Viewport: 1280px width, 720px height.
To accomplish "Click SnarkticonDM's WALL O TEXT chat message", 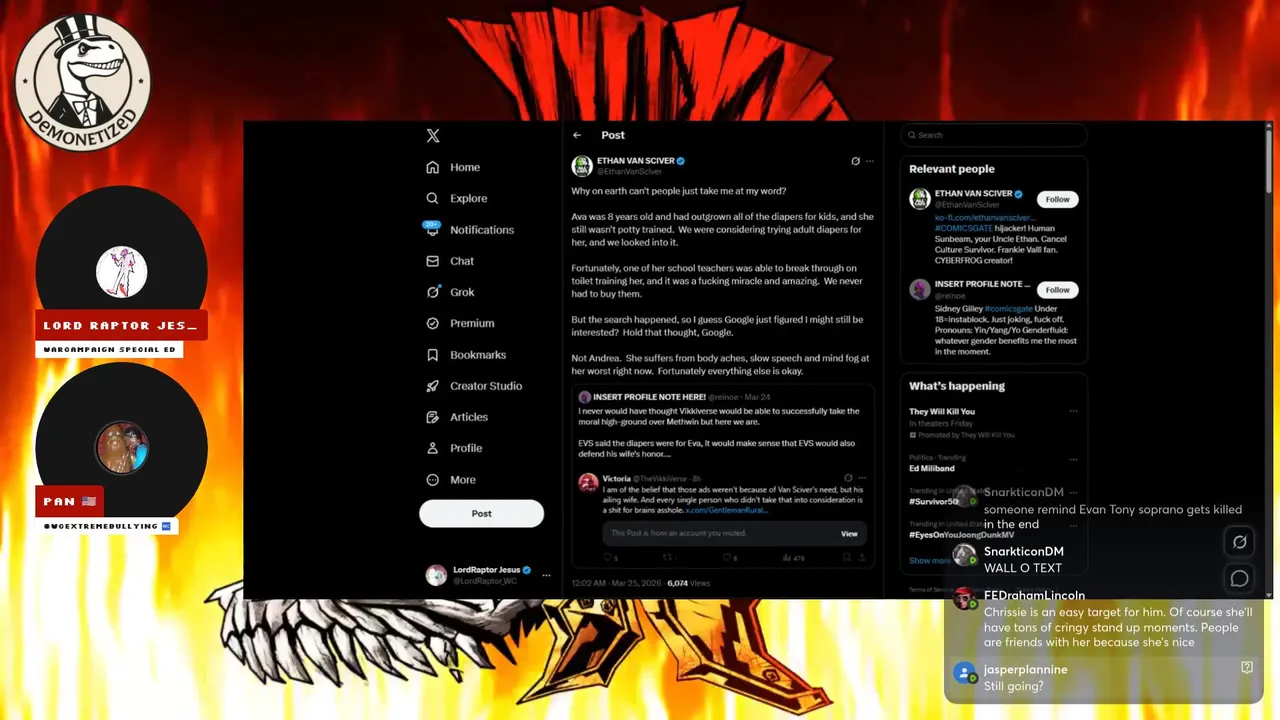I will [1023, 568].
